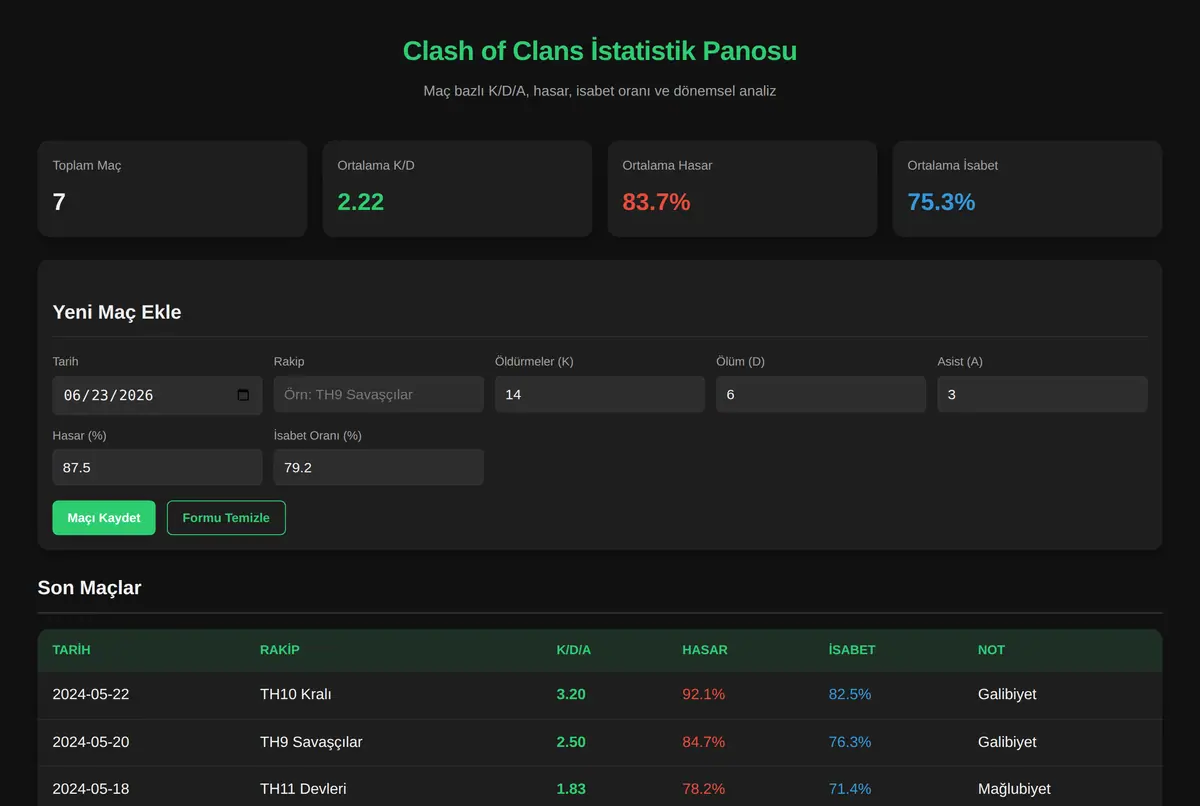Screen dimensions: 1200x806
Task: Select the İSABET column header
Action: pos(852,650)
